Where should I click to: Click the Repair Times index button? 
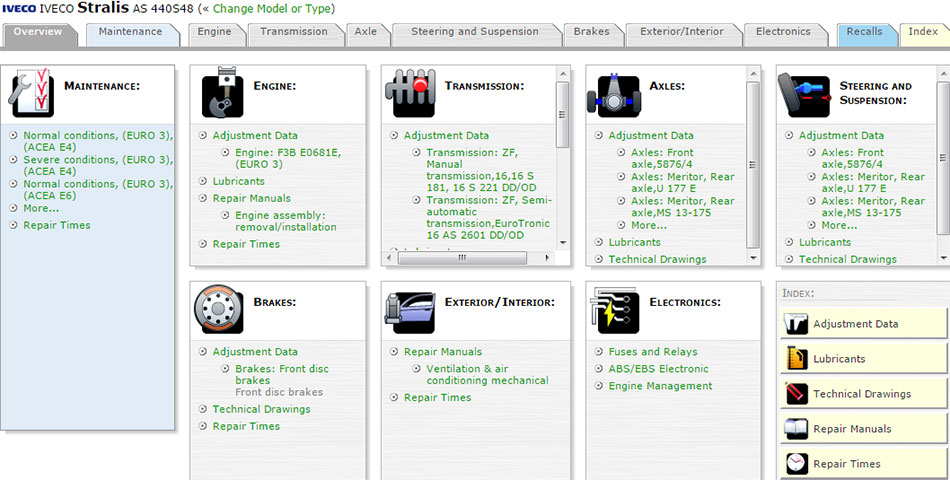863,464
